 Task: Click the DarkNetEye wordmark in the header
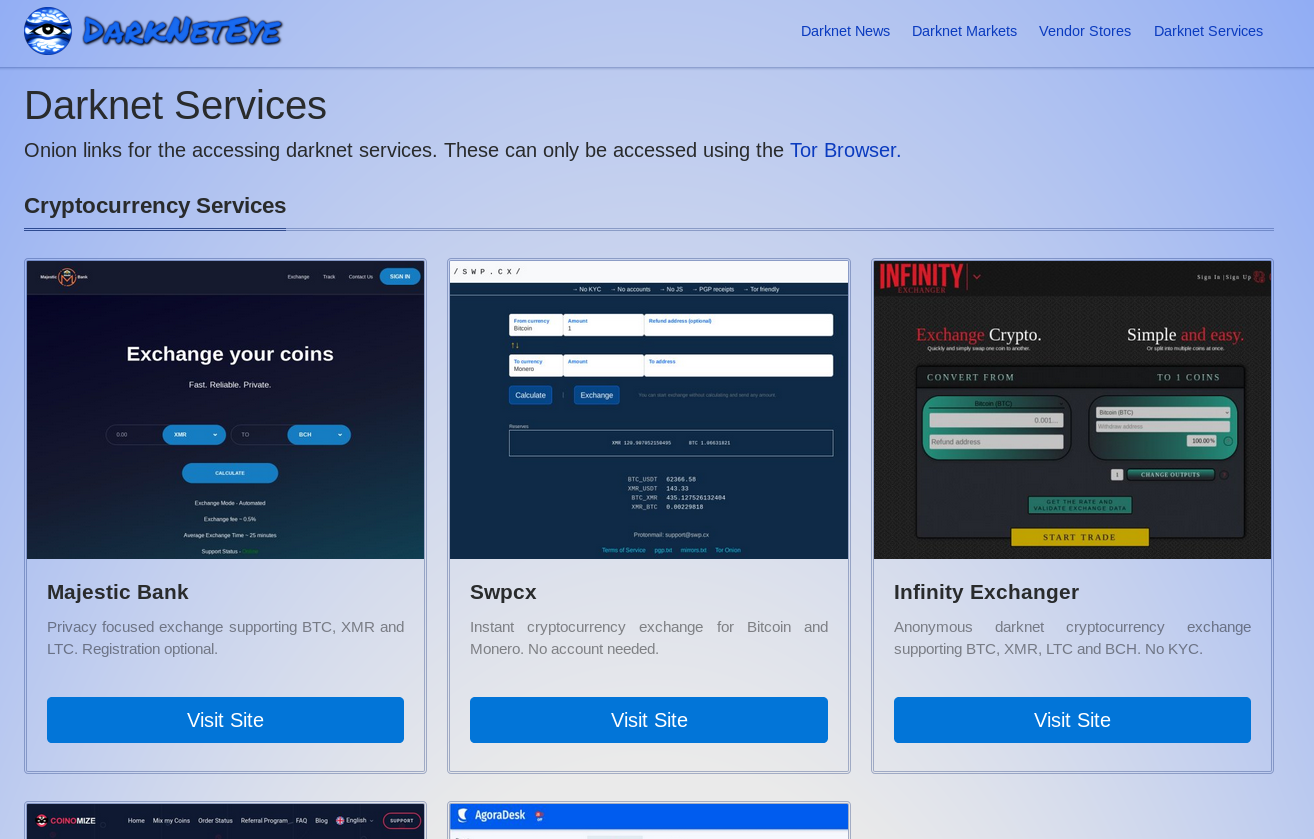click(x=182, y=31)
